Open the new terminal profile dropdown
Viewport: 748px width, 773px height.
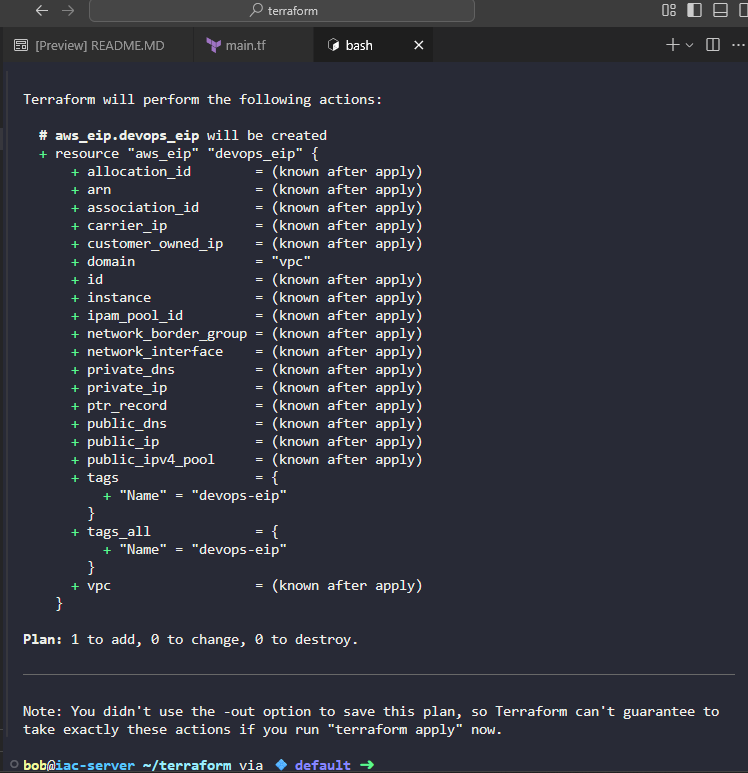coord(689,45)
